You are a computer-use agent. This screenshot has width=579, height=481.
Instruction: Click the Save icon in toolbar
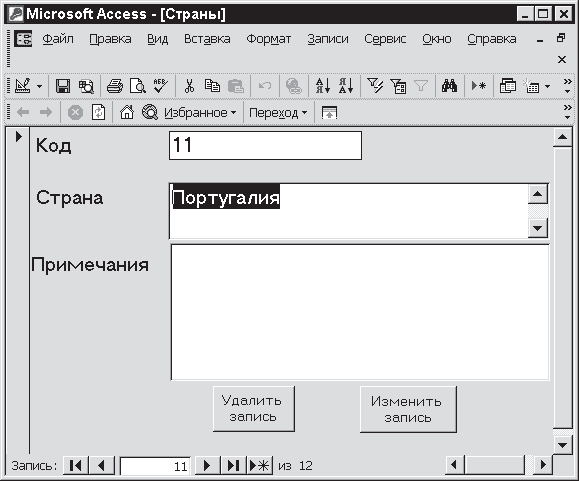pos(63,86)
